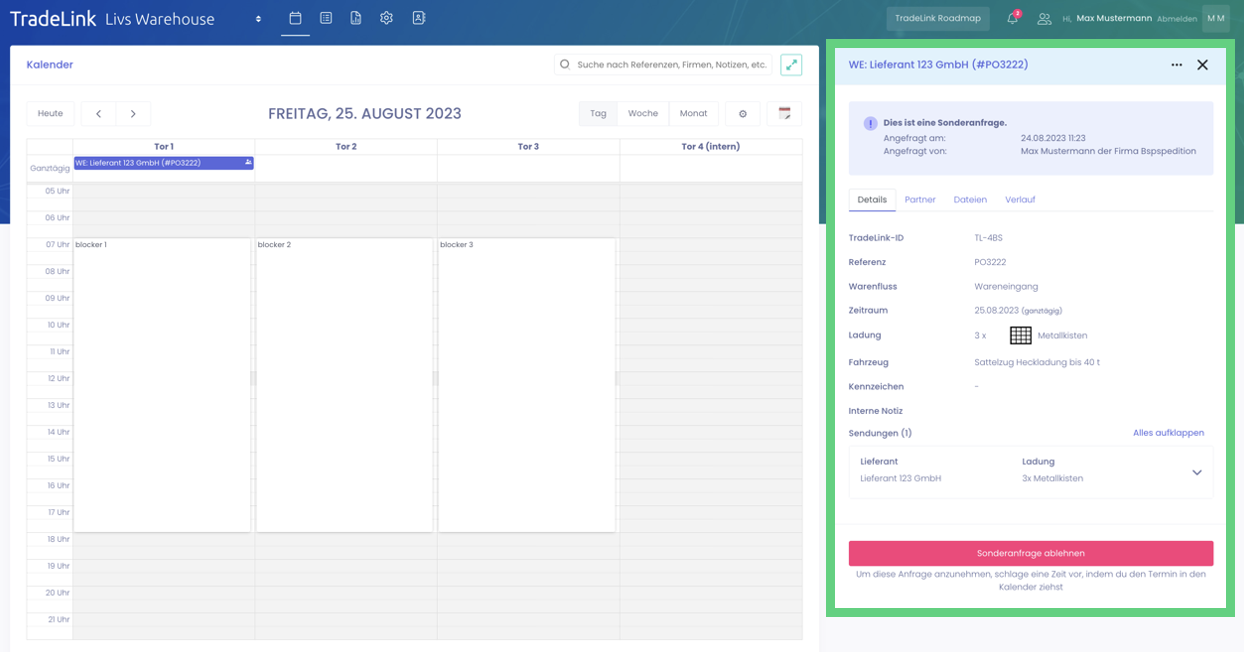The image size is (1244, 652).
Task: Open the calendar view icon in top navigation
Action: pyautogui.click(x=295, y=18)
